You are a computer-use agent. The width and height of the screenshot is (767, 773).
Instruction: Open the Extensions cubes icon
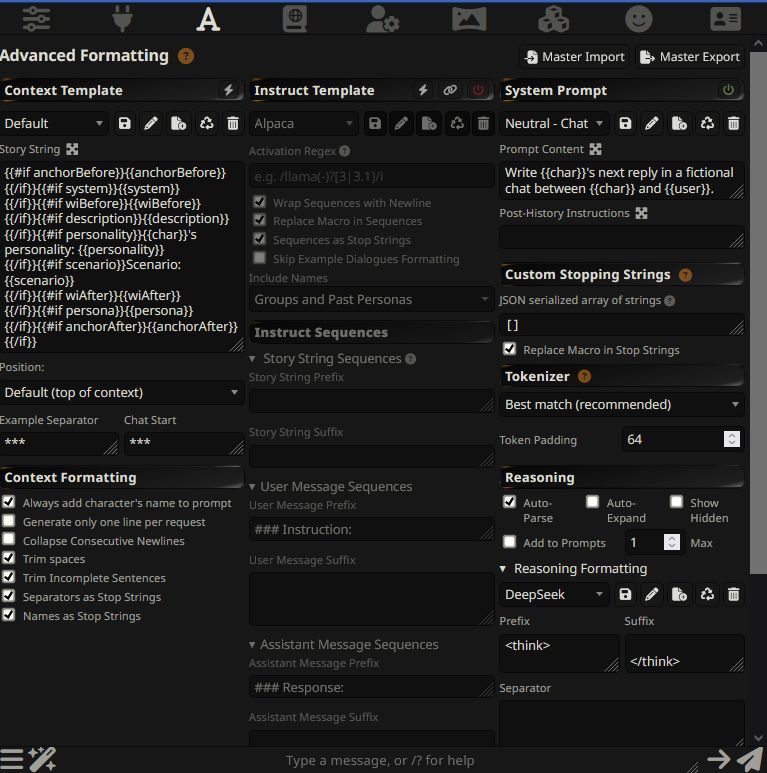553,18
